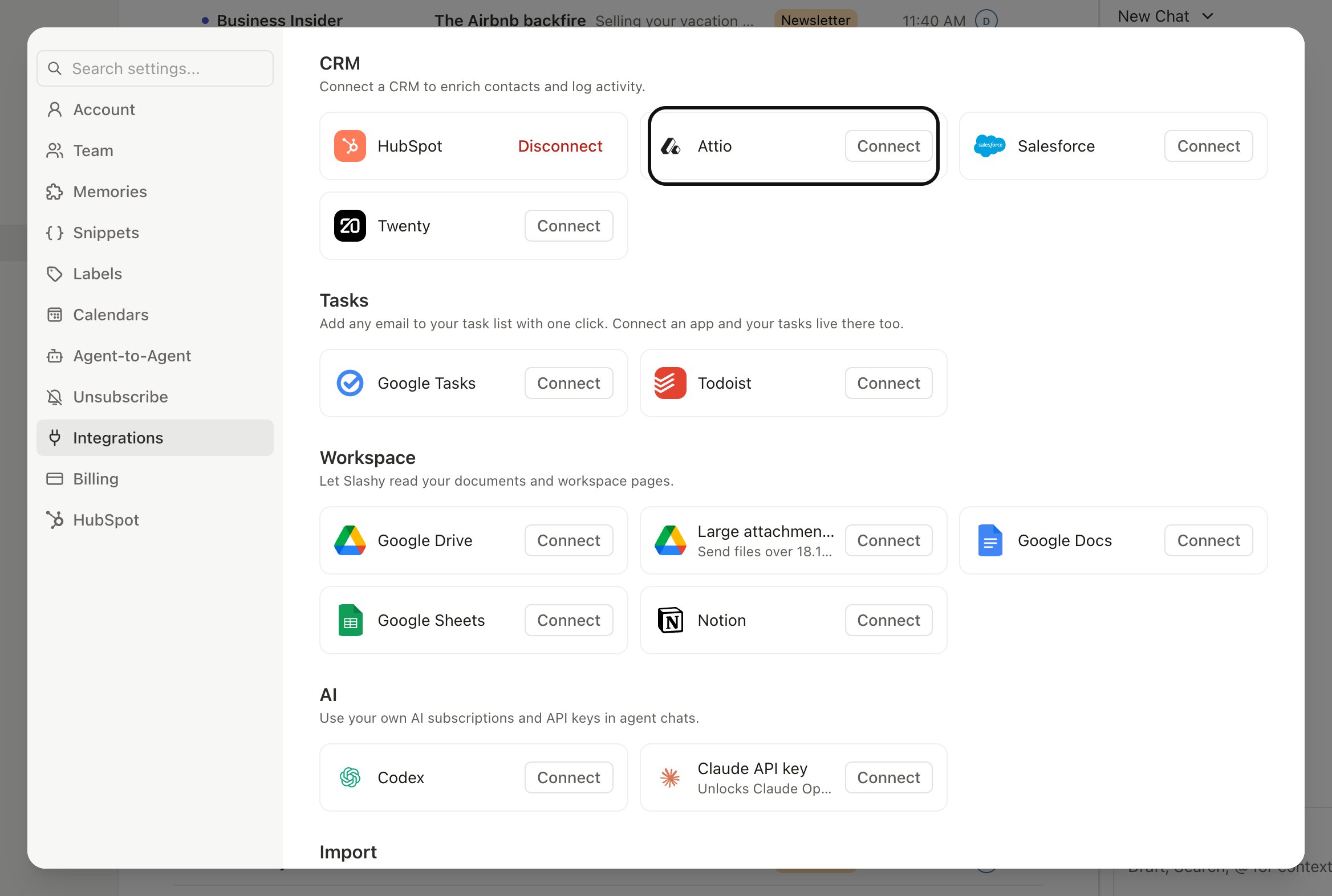Open Calendars settings
This screenshot has width=1332, height=896.
click(x=155, y=315)
